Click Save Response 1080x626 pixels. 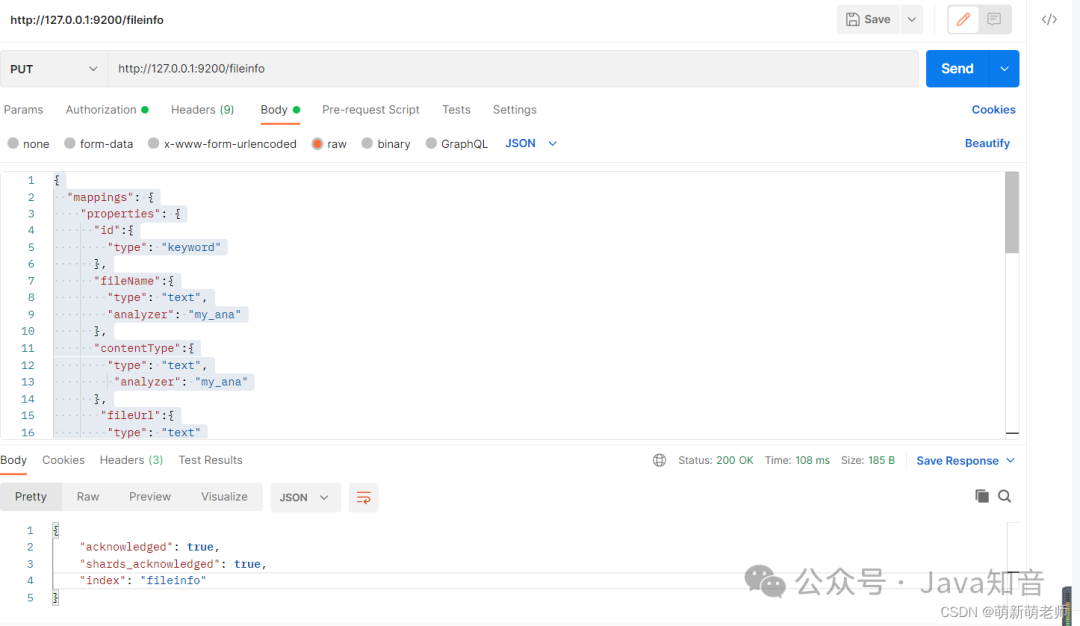(x=957, y=461)
